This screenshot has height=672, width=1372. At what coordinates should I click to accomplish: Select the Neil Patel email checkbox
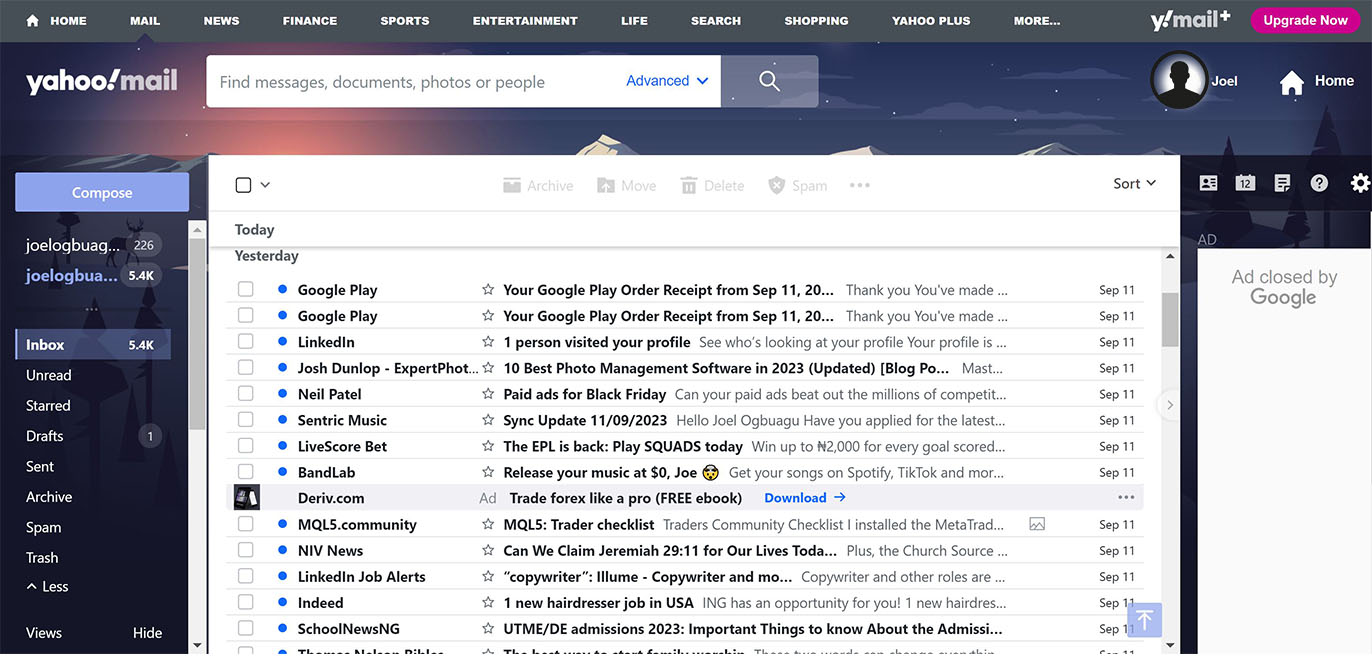(x=246, y=394)
